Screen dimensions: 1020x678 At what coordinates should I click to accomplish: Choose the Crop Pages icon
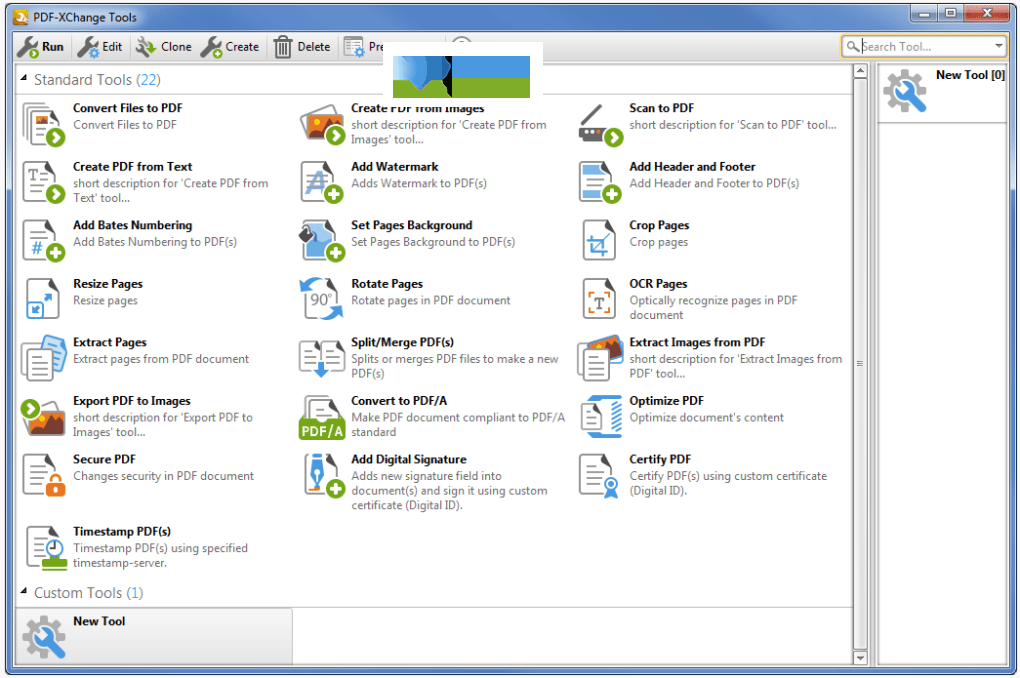[599, 240]
